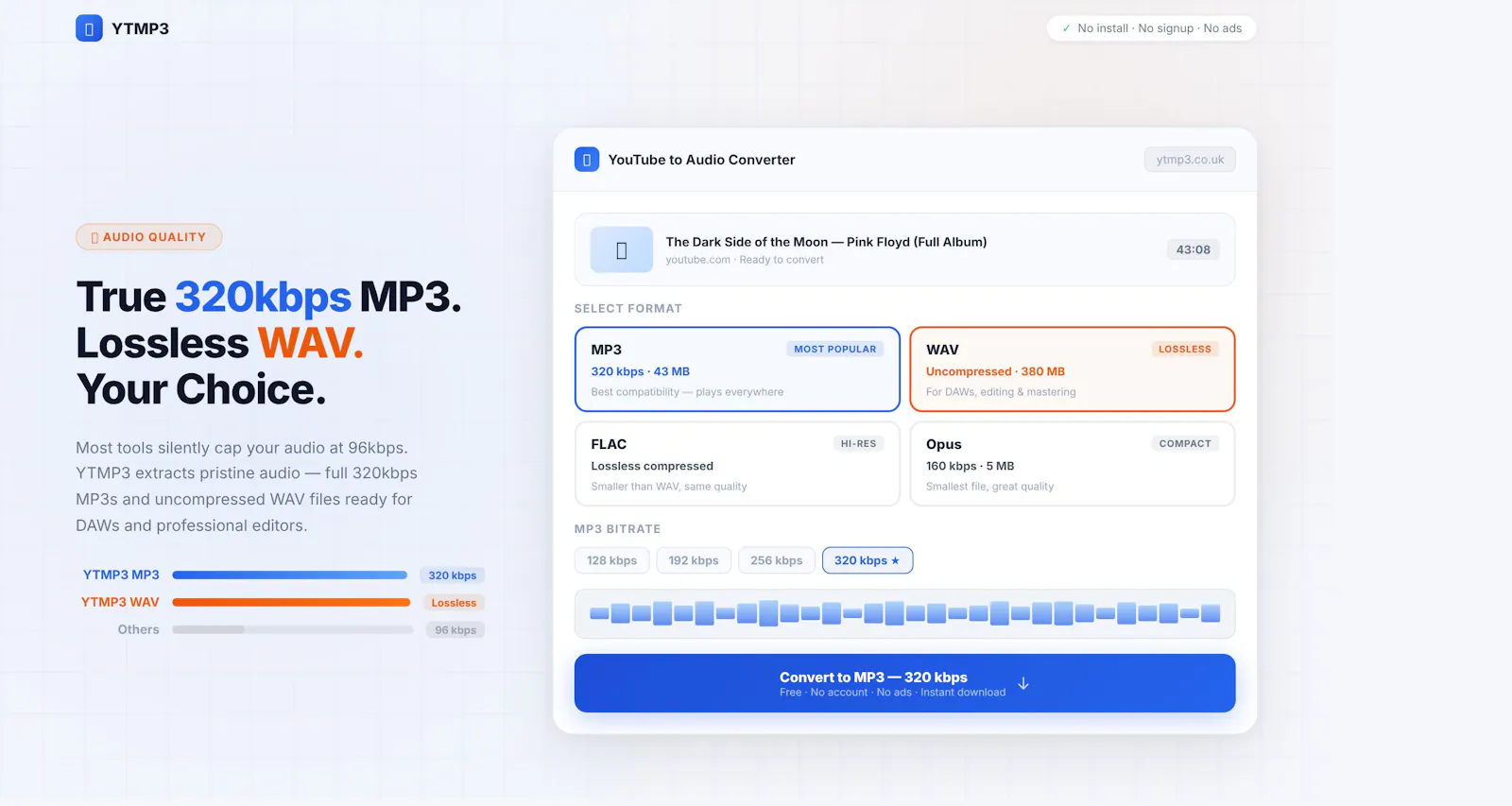Click the MP3 BITRATE section label
Screen dimensions: 1512x806
coord(618,529)
